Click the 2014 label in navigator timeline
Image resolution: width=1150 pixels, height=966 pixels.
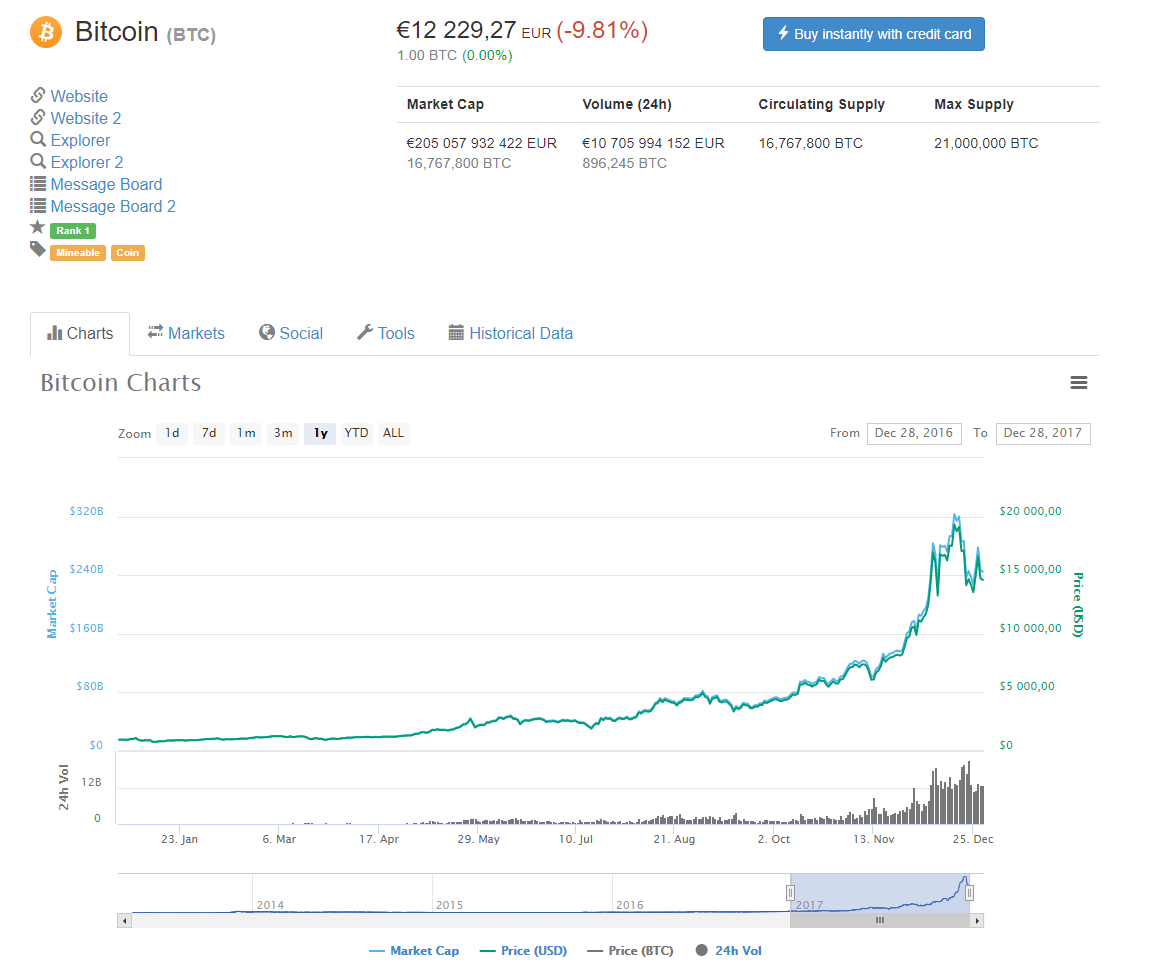pos(271,905)
